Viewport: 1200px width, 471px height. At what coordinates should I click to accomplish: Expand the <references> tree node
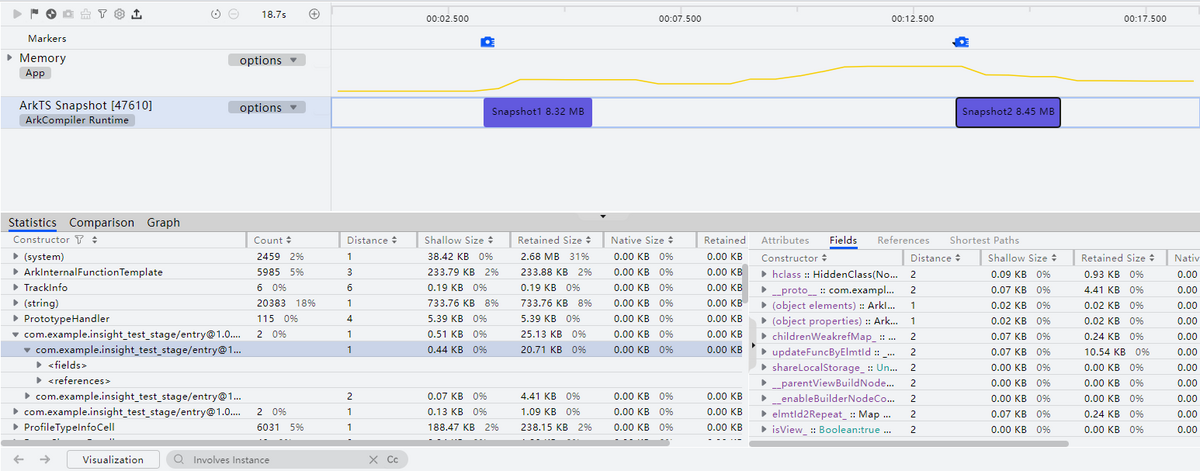tap(40, 380)
